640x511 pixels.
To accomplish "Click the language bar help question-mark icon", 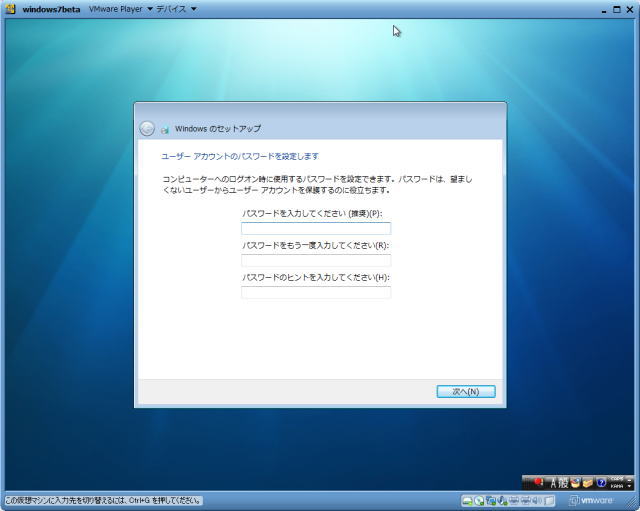I will click(601, 483).
